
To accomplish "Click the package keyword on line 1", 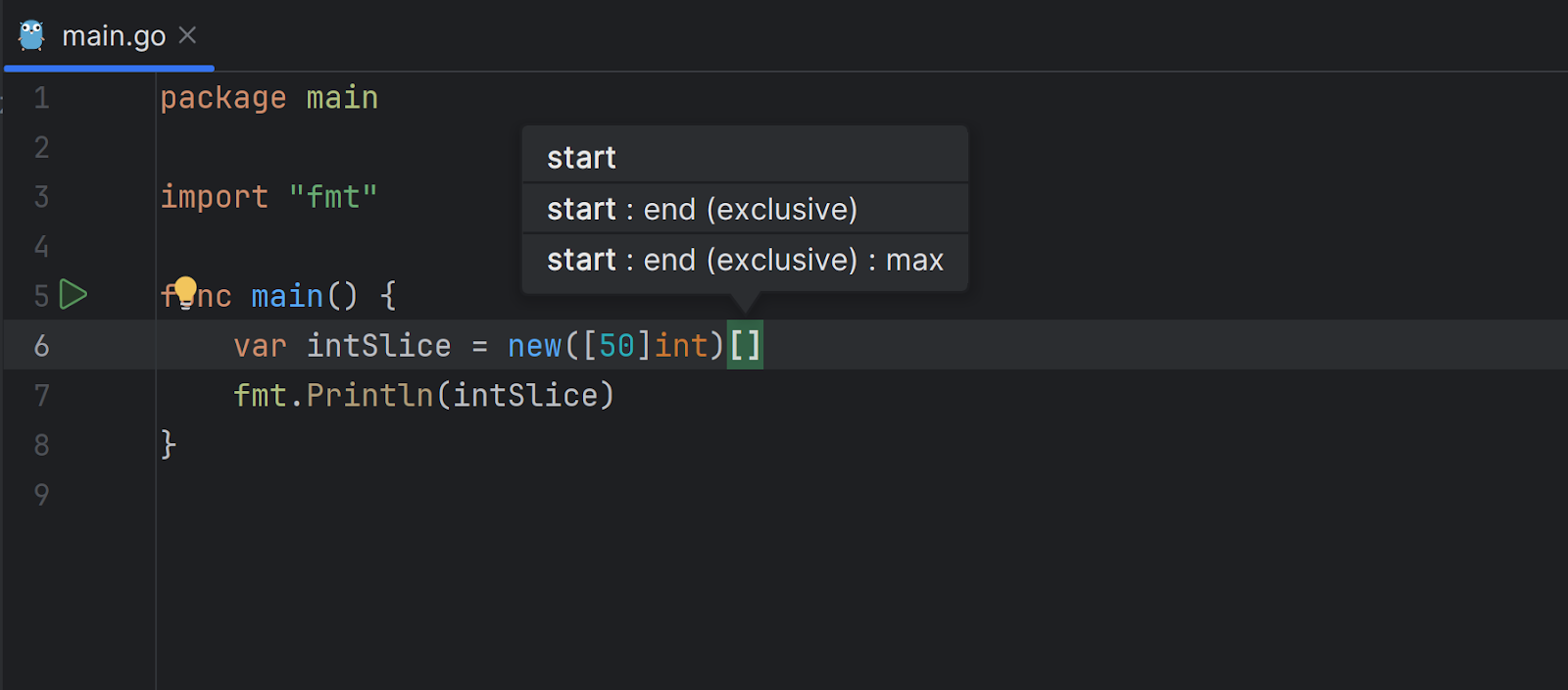I will click(222, 98).
